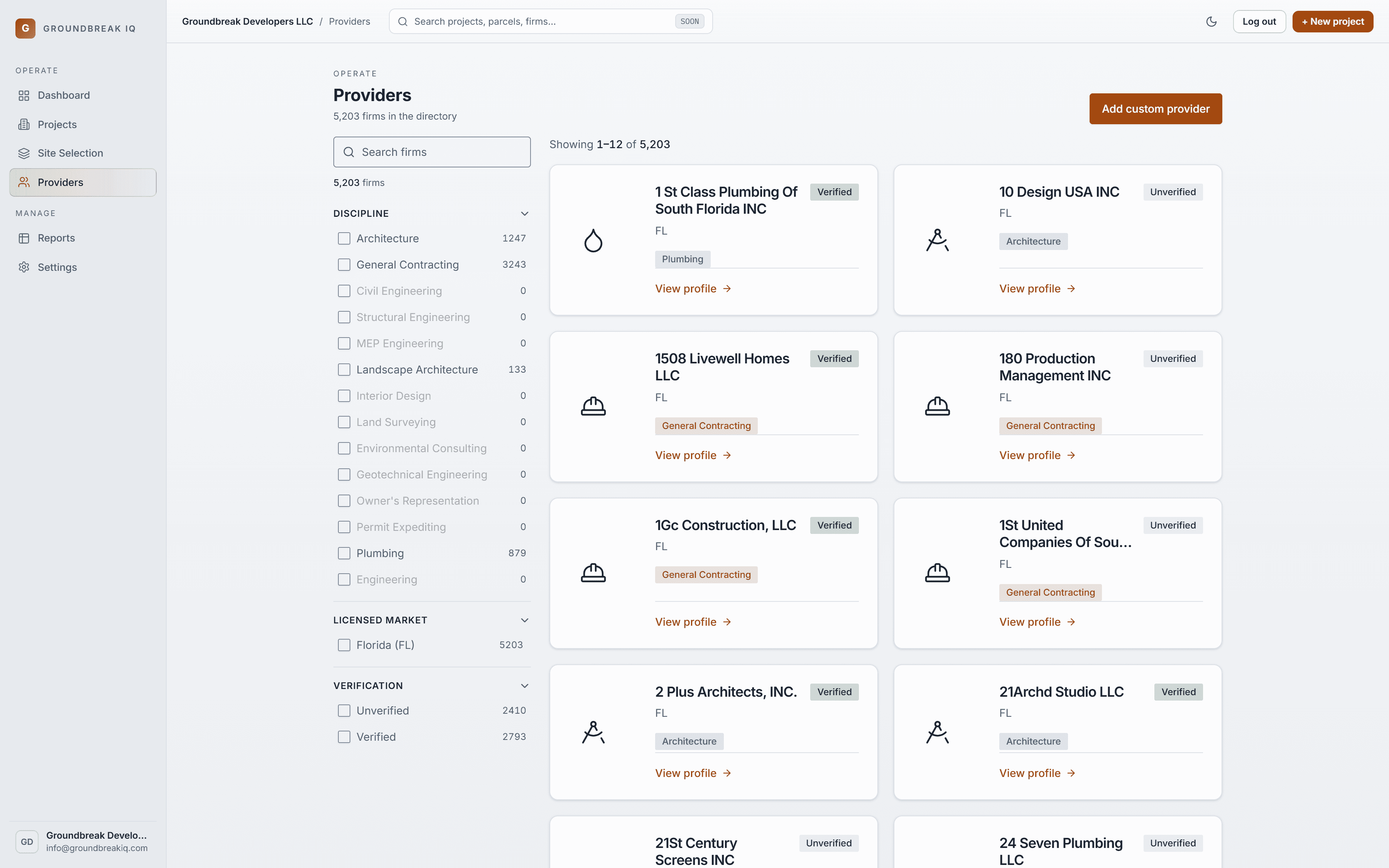Collapse the Verification section chevron
The image size is (1389, 868).
click(524, 686)
